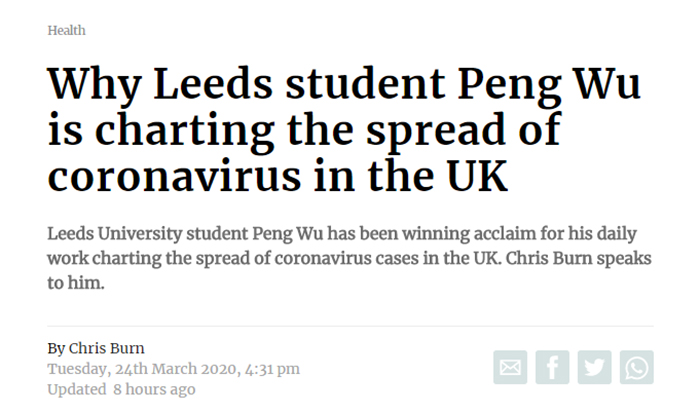Click the 'Updated 8 hours ago' text
Image resolution: width=700 pixels, height=420 pixels.
point(121,389)
